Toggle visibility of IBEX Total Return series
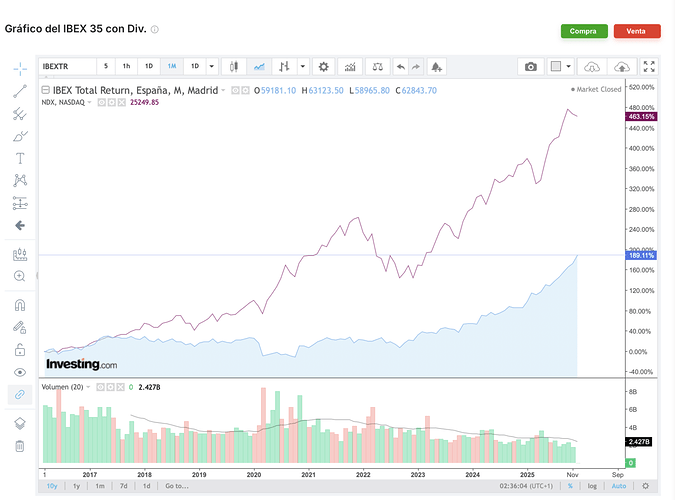This screenshot has height=500, width=675. (x=235, y=90)
